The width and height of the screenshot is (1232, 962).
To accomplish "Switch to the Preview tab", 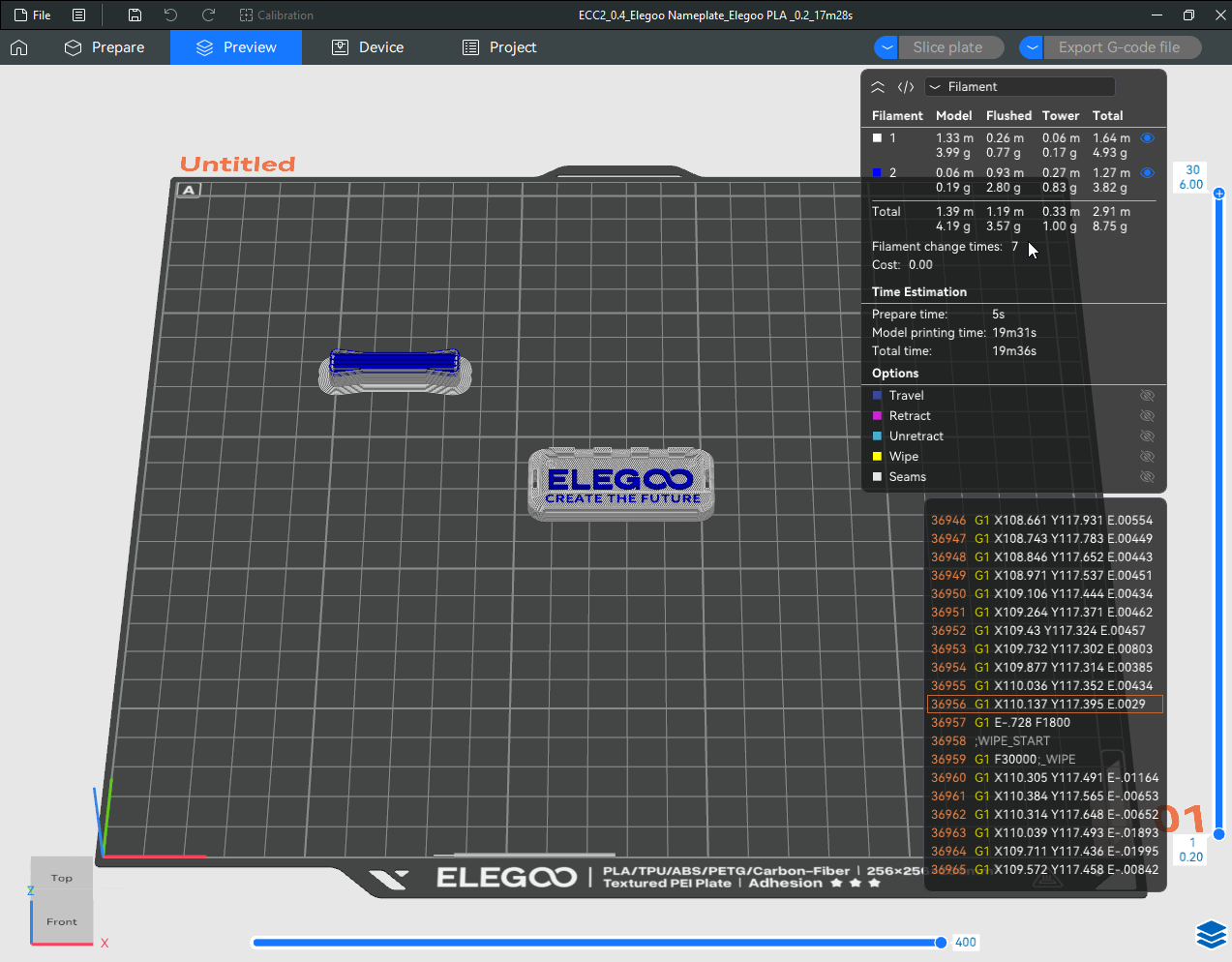I will pyautogui.click(x=236, y=47).
